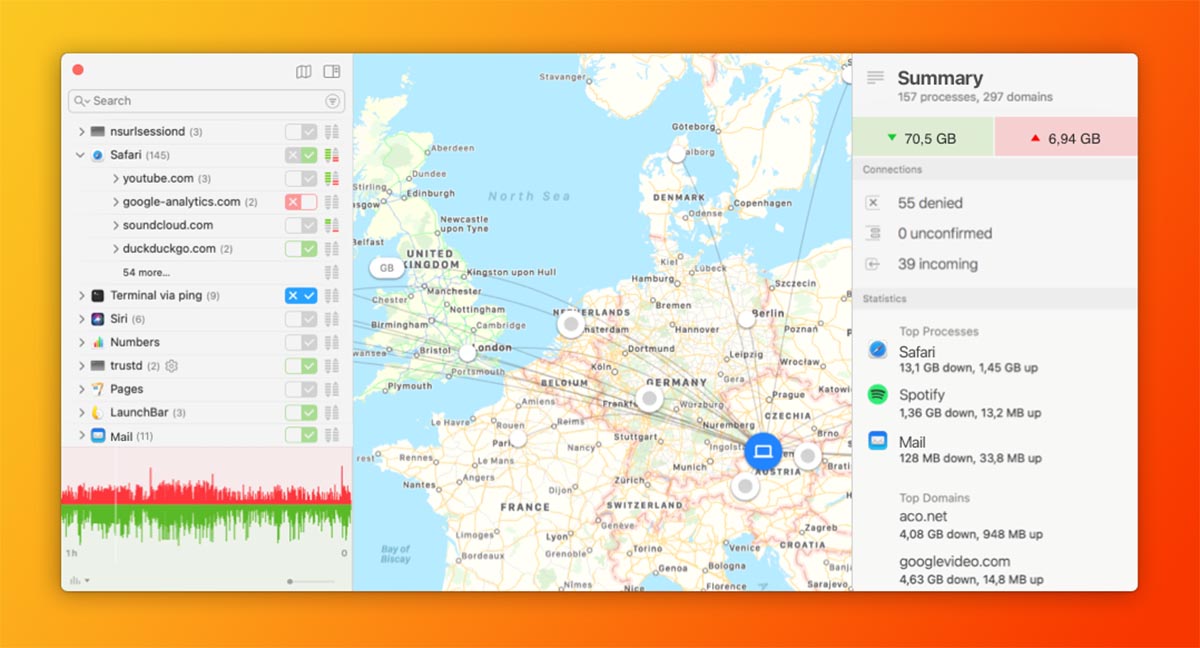Show the map view via toolbar map icon
The image size is (1200, 648).
click(x=304, y=71)
